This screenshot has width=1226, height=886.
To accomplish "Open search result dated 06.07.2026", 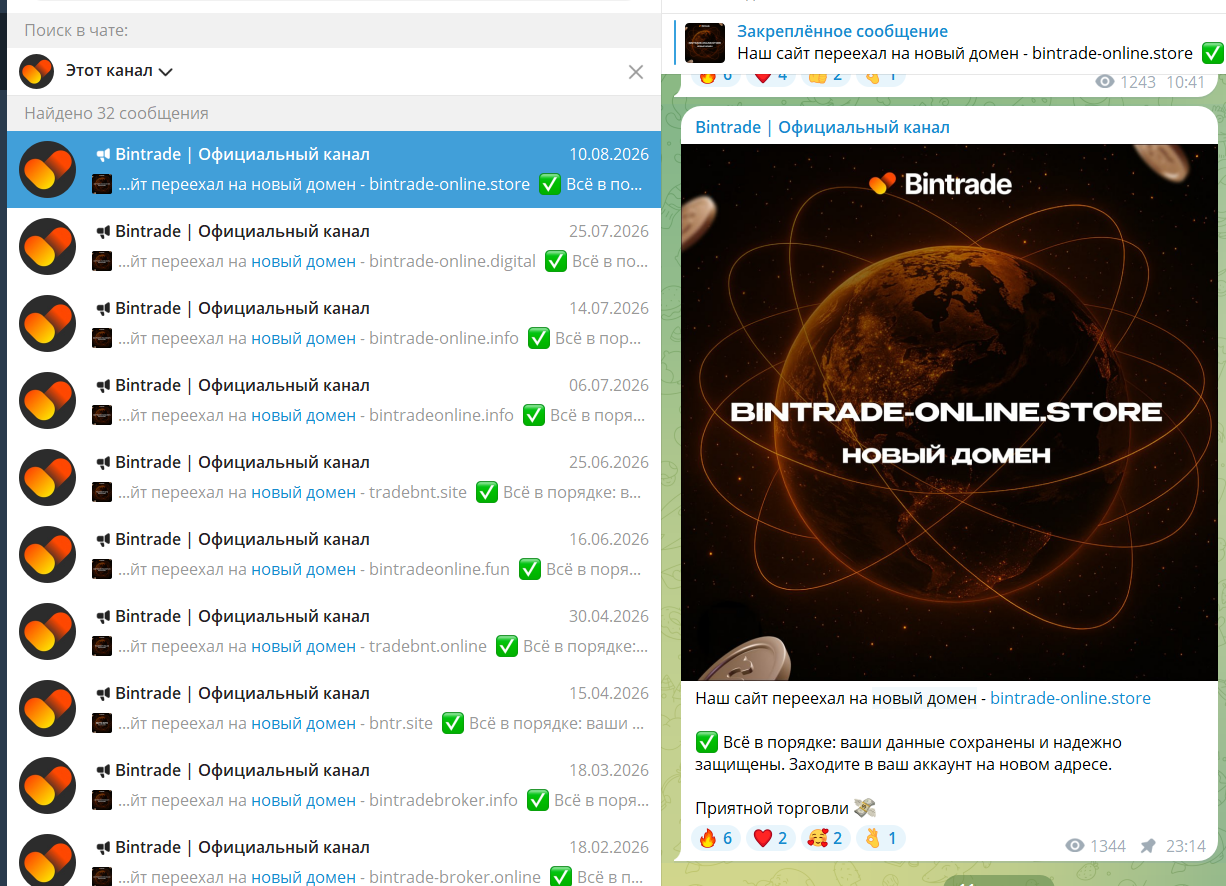I will click(333, 400).
